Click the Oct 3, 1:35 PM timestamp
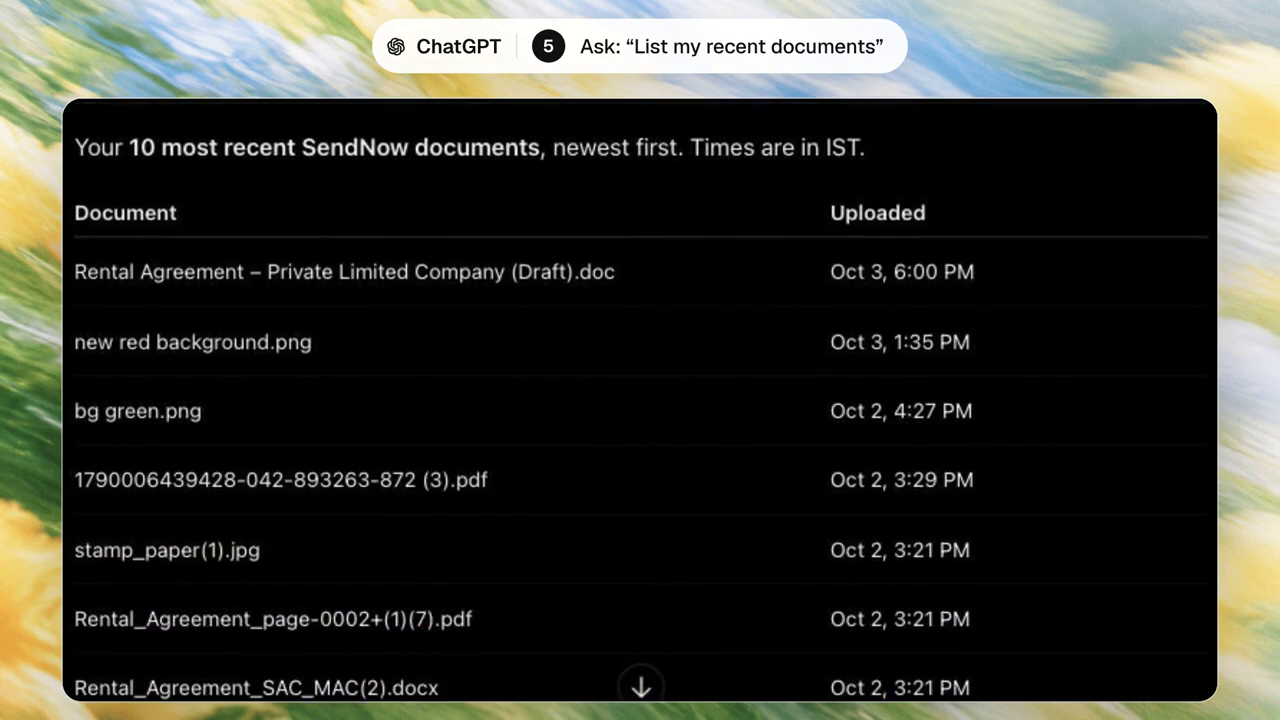 click(x=900, y=342)
